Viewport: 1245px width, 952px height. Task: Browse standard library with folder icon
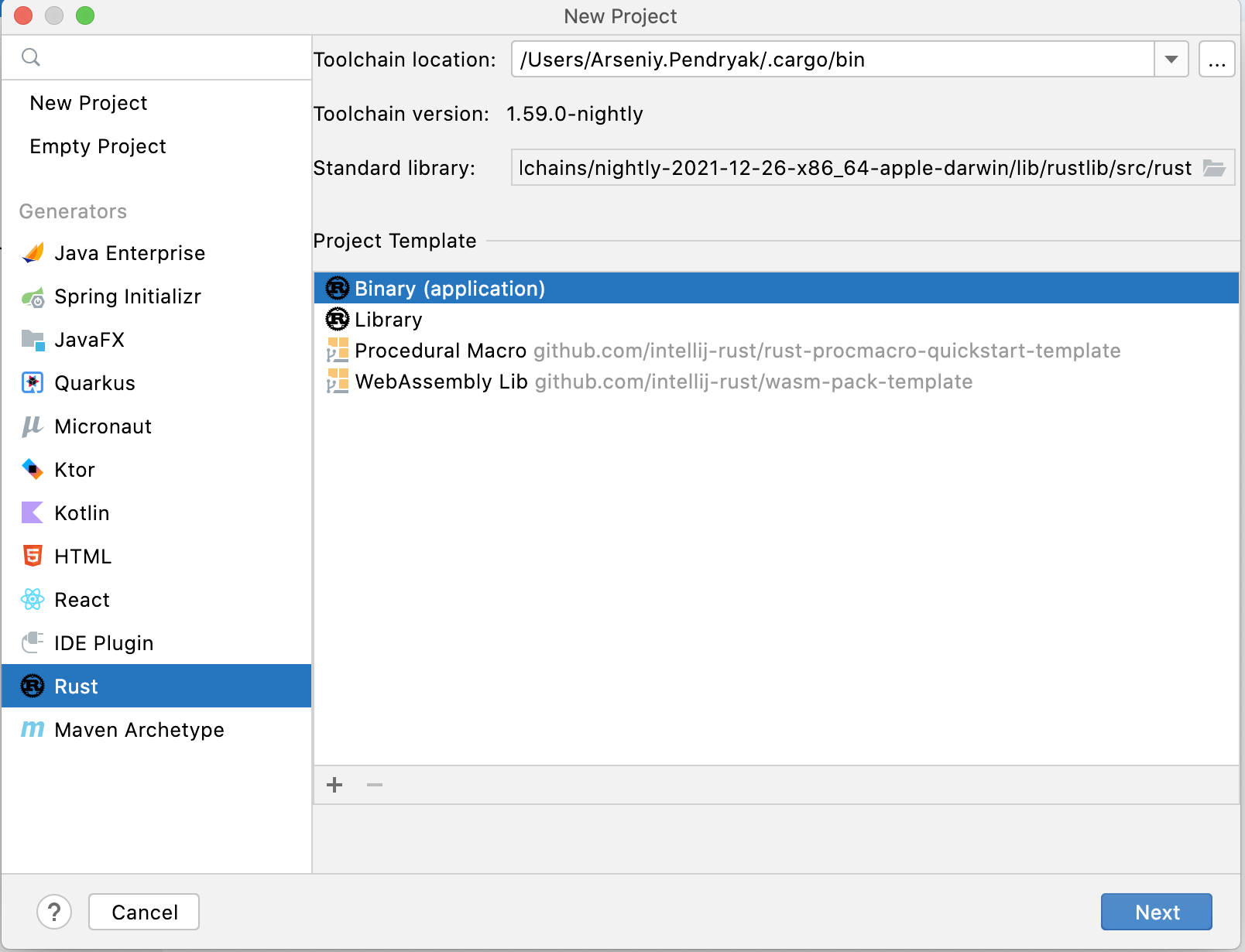pos(1213,168)
